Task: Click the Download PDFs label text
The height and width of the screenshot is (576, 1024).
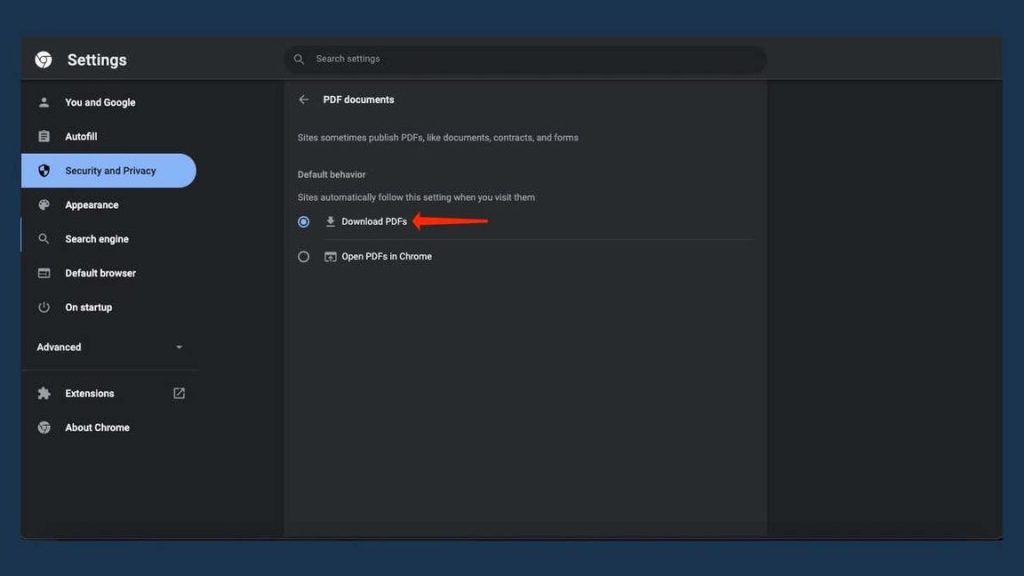Action: [x=374, y=221]
